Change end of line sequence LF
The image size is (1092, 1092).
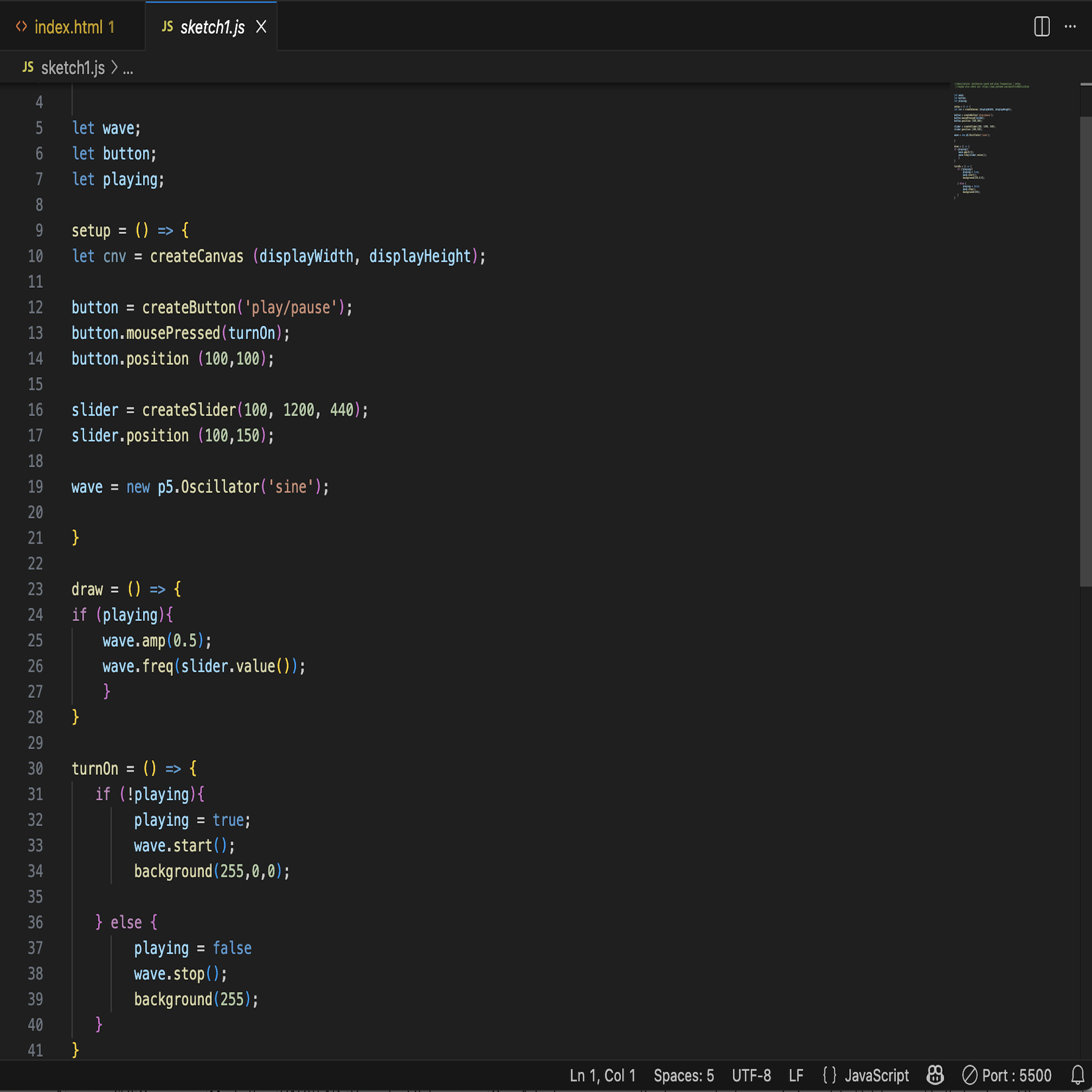[796, 1075]
